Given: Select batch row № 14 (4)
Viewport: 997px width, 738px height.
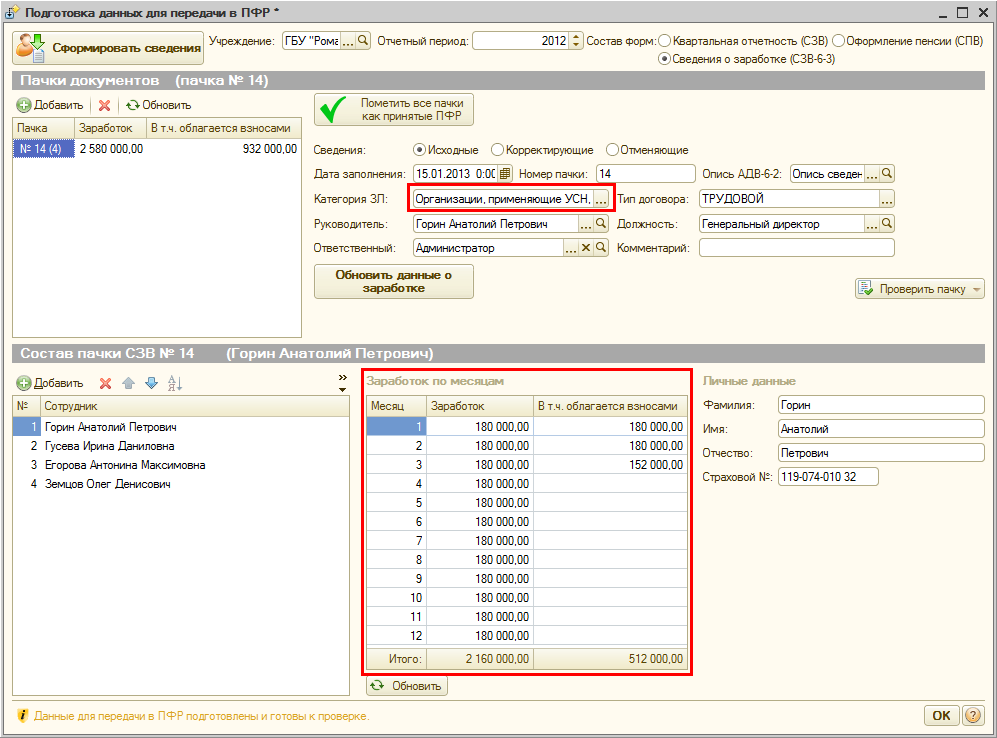Looking at the screenshot, I should [x=40, y=149].
